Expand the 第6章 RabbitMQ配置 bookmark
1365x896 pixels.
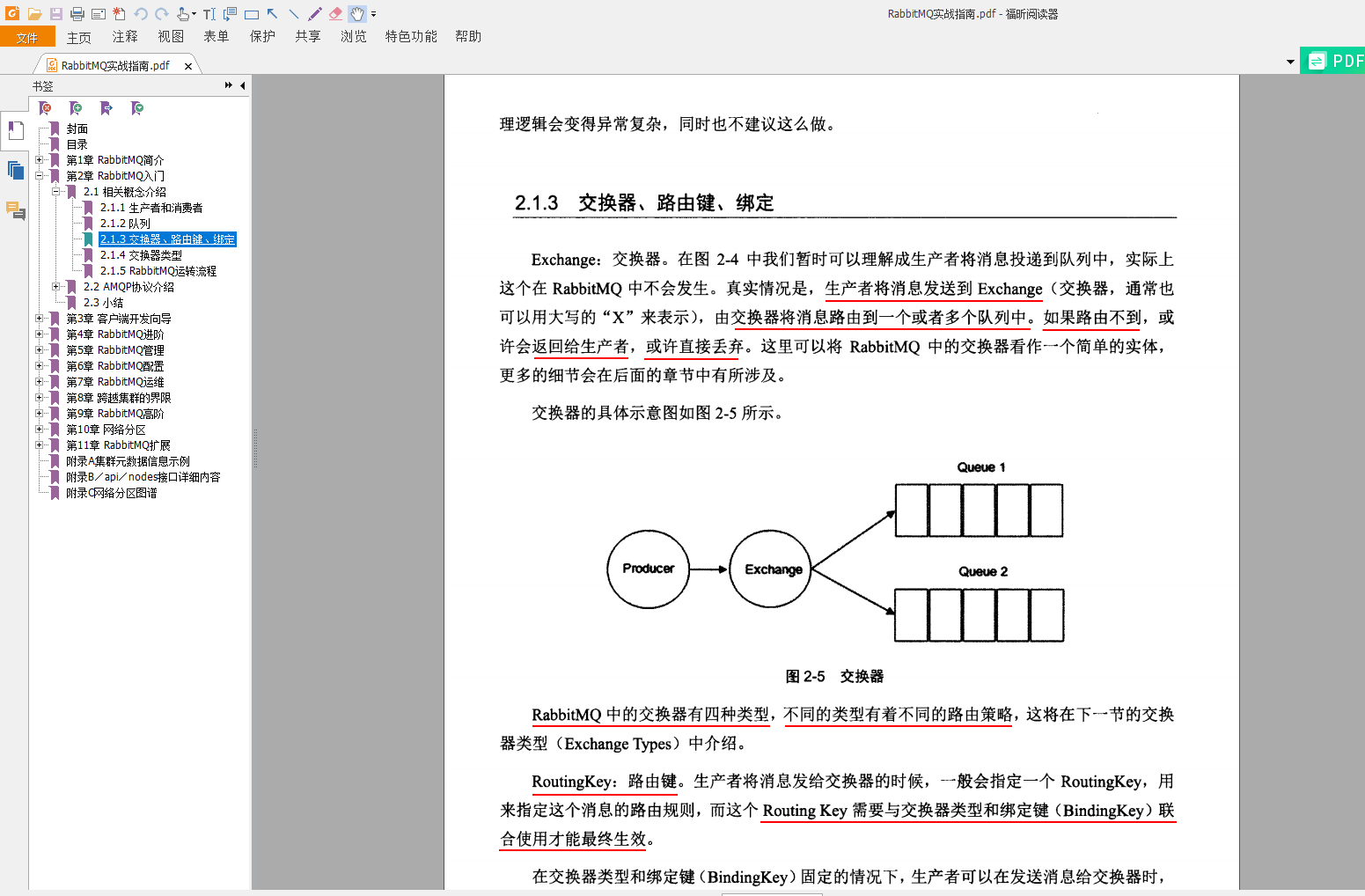point(39,366)
